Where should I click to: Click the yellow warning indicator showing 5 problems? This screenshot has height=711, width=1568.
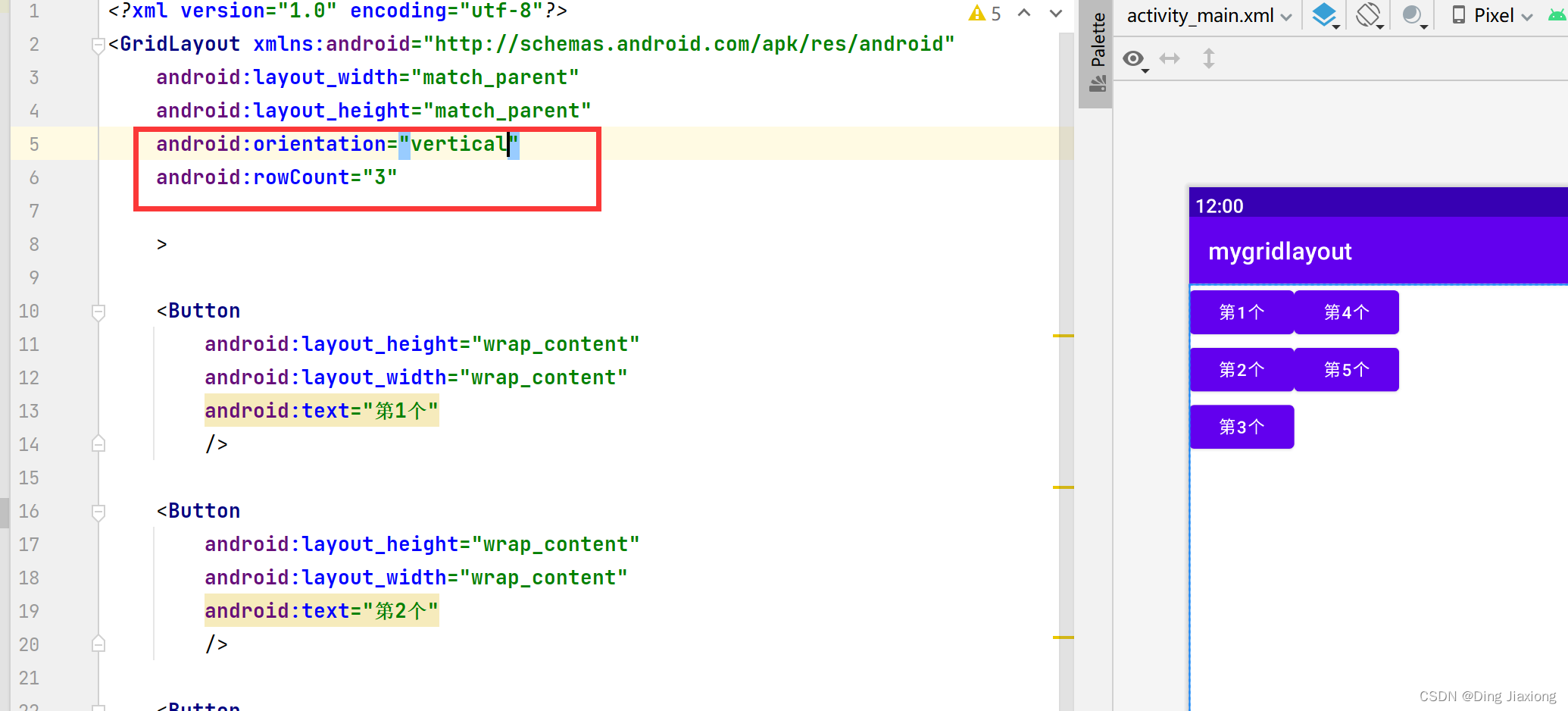point(985,14)
